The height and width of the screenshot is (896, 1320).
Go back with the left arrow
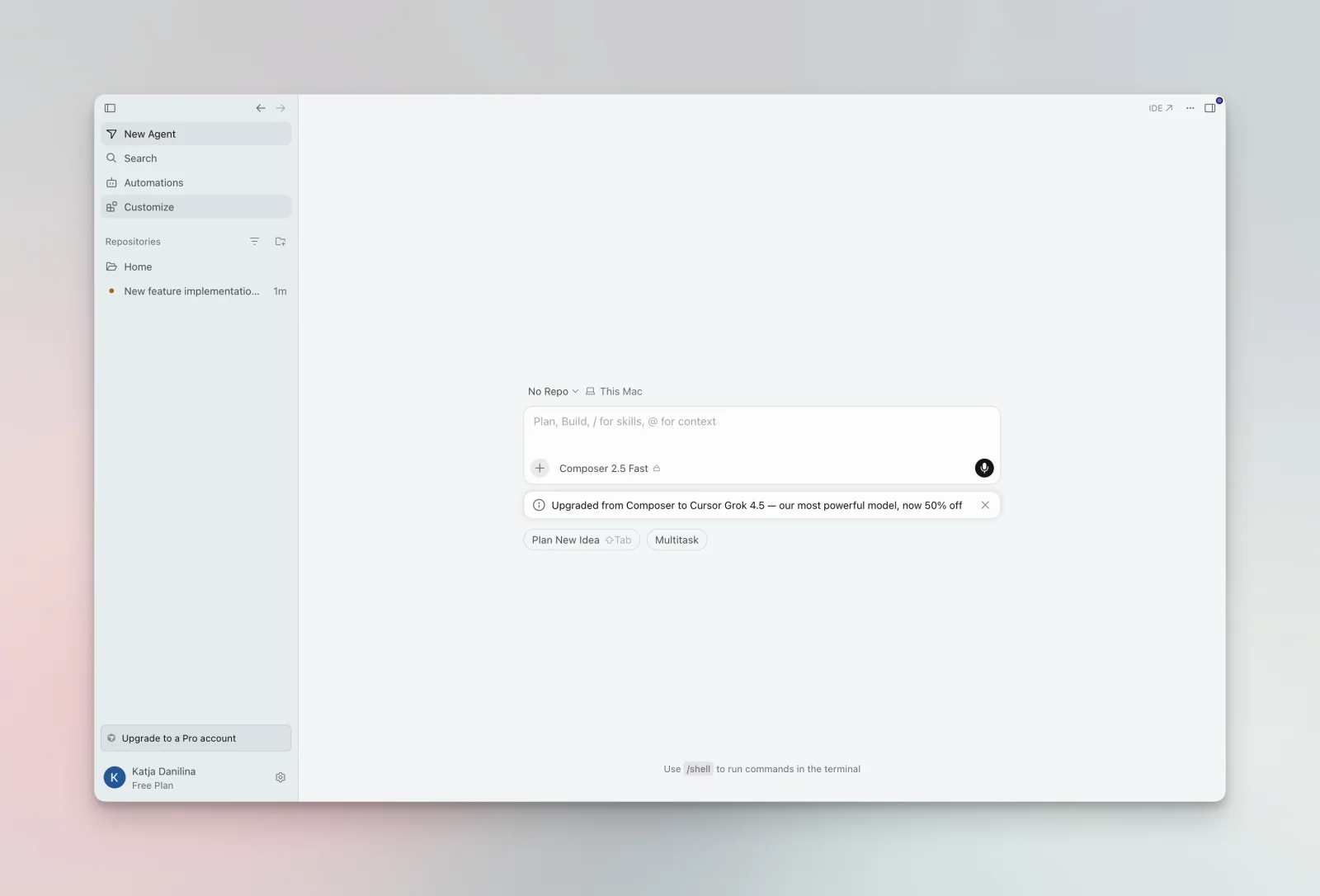click(261, 108)
